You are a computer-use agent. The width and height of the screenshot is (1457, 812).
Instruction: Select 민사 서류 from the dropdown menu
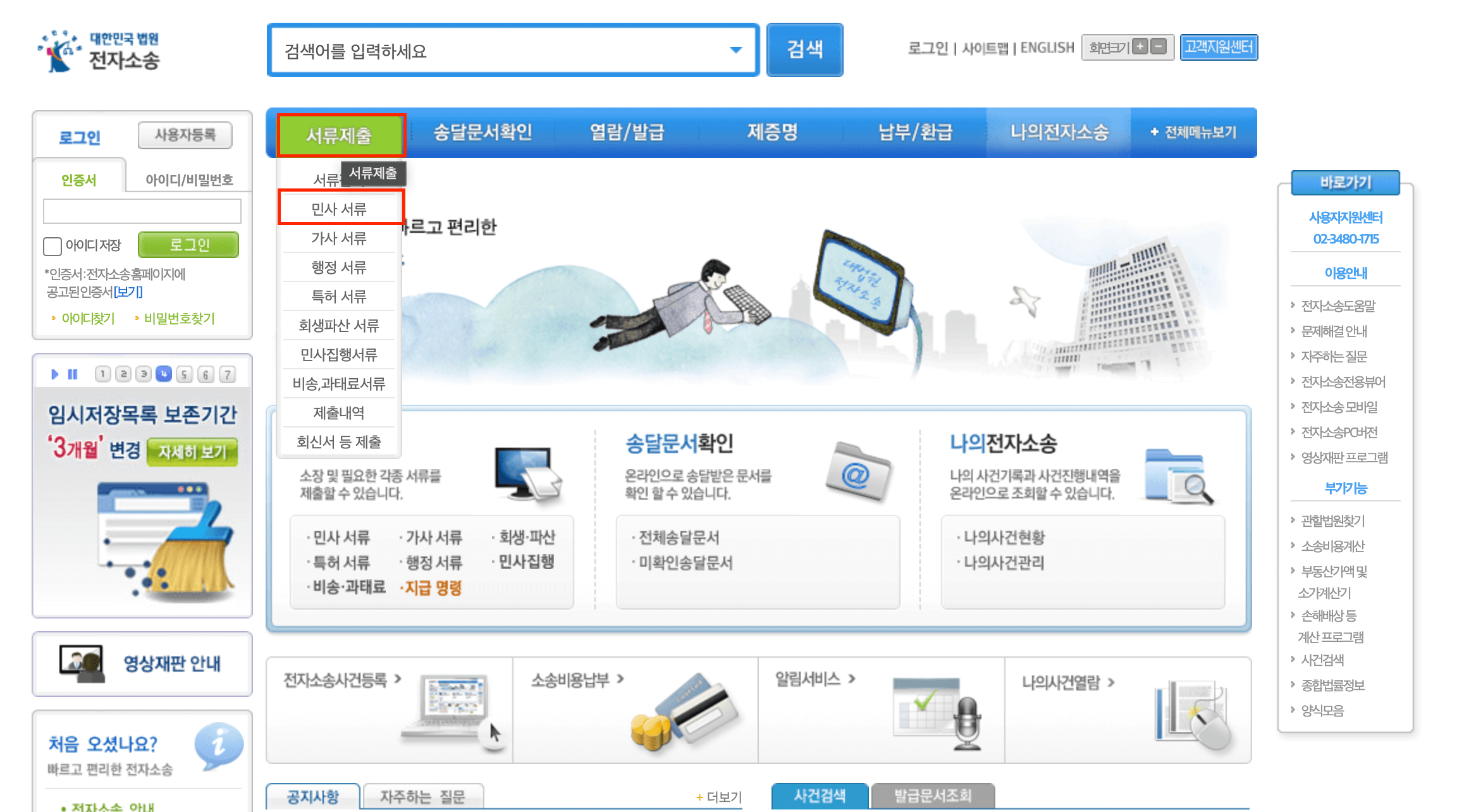pos(339,209)
